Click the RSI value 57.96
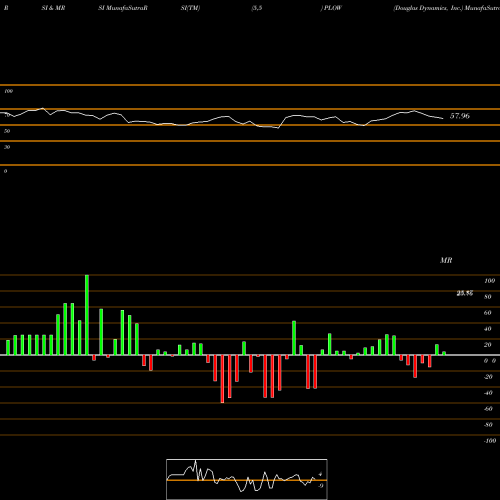The image size is (500, 500). tap(460, 116)
